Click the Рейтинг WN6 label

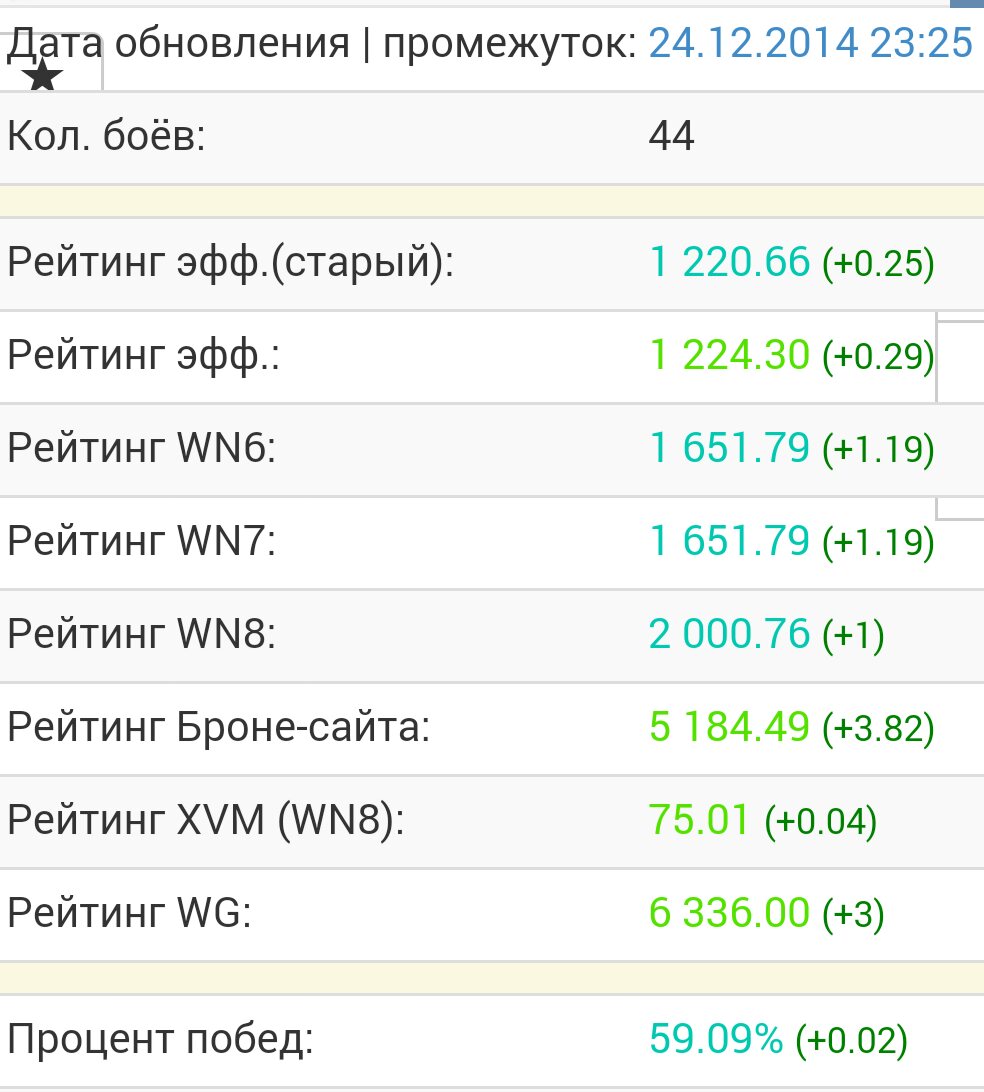[x=141, y=449]
